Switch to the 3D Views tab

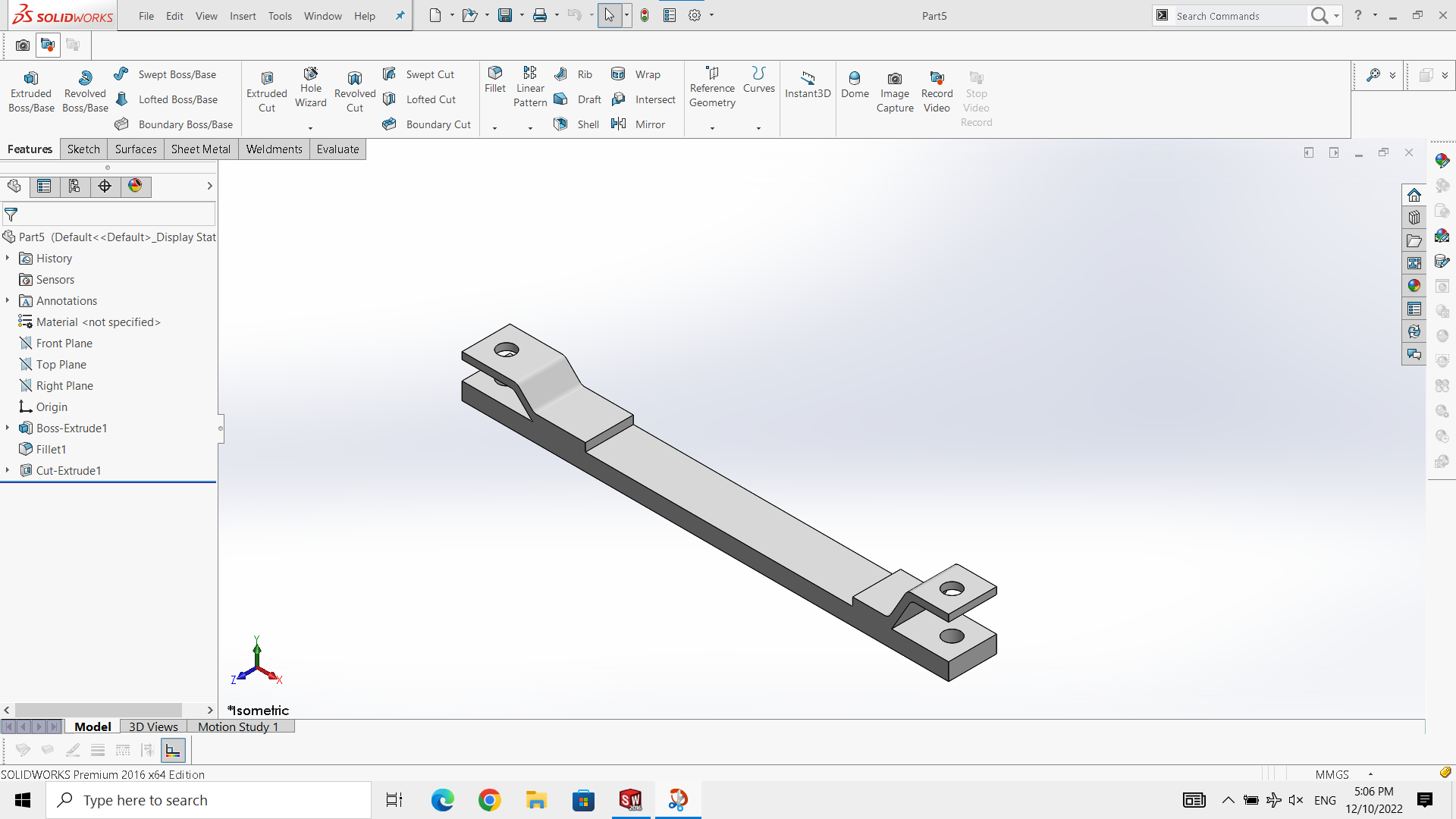pyautogui.click(x=153, y=726)
